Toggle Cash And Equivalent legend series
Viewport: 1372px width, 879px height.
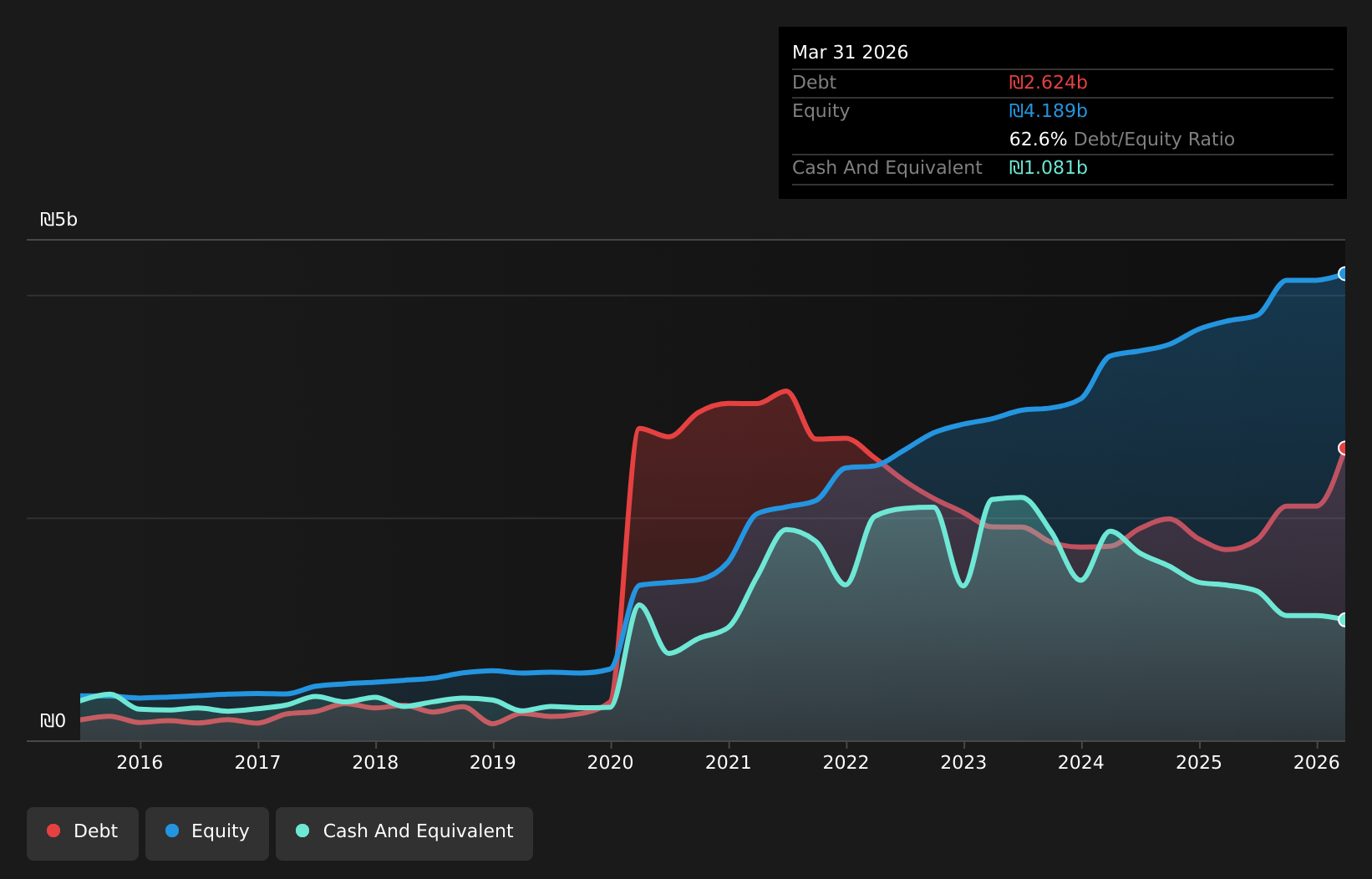pos(404,833)
